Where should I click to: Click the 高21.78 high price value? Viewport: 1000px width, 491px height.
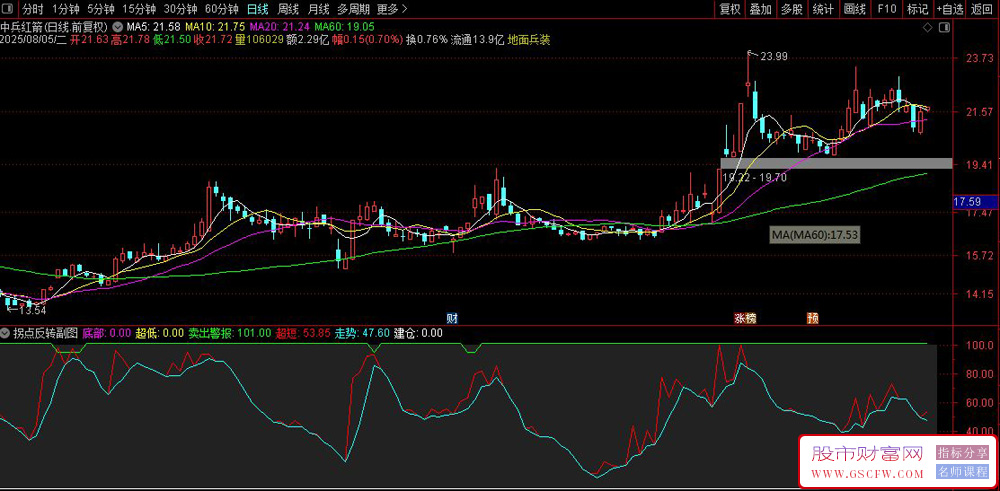130,40
